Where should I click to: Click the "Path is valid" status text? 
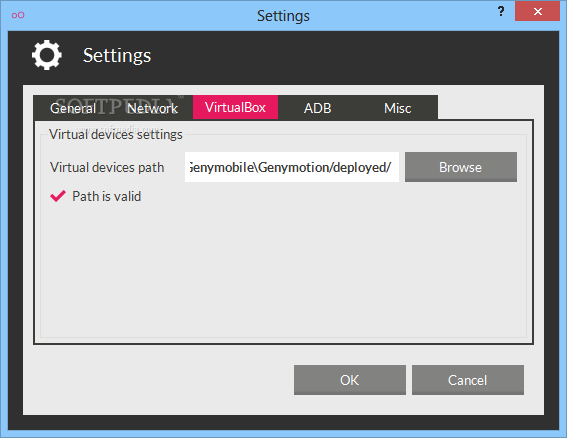pos(107,196)
